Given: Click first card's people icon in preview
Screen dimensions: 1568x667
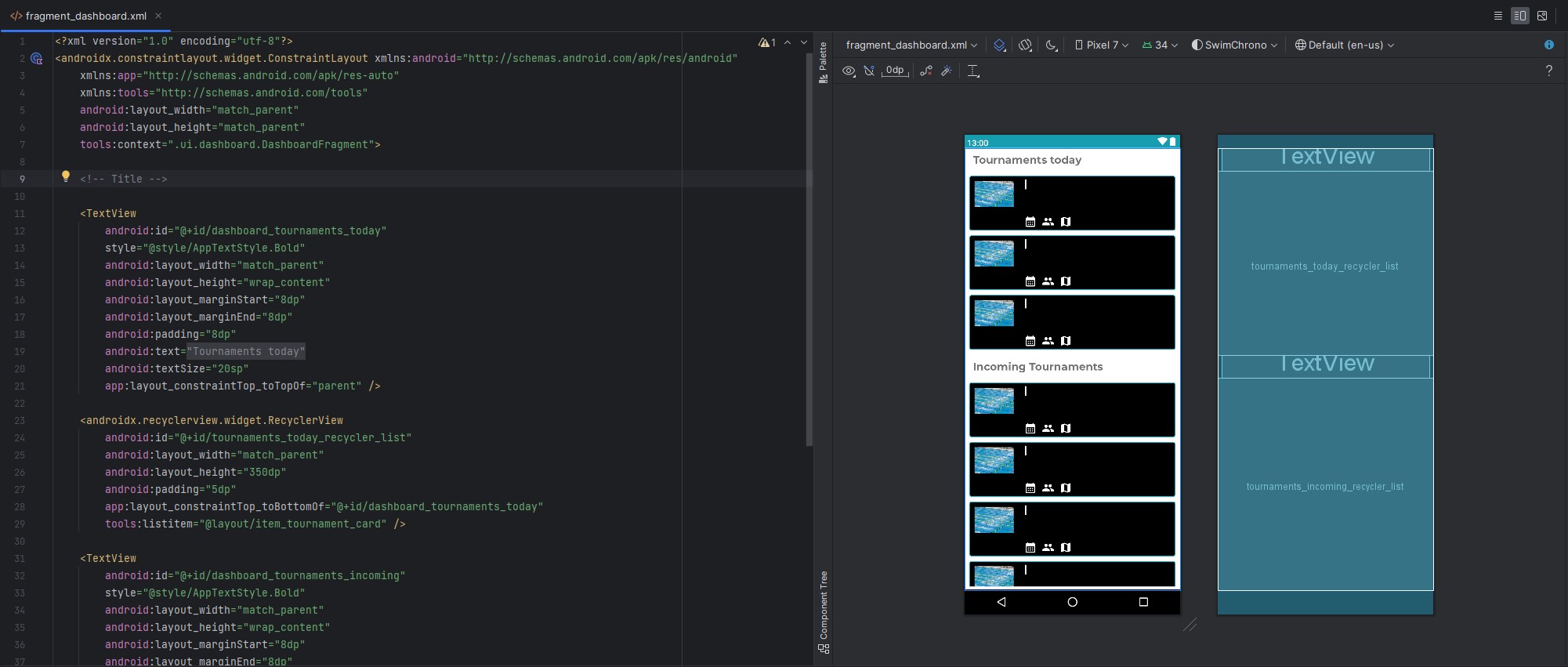Looking at the screenshot, I should (x=1048, y=222).
